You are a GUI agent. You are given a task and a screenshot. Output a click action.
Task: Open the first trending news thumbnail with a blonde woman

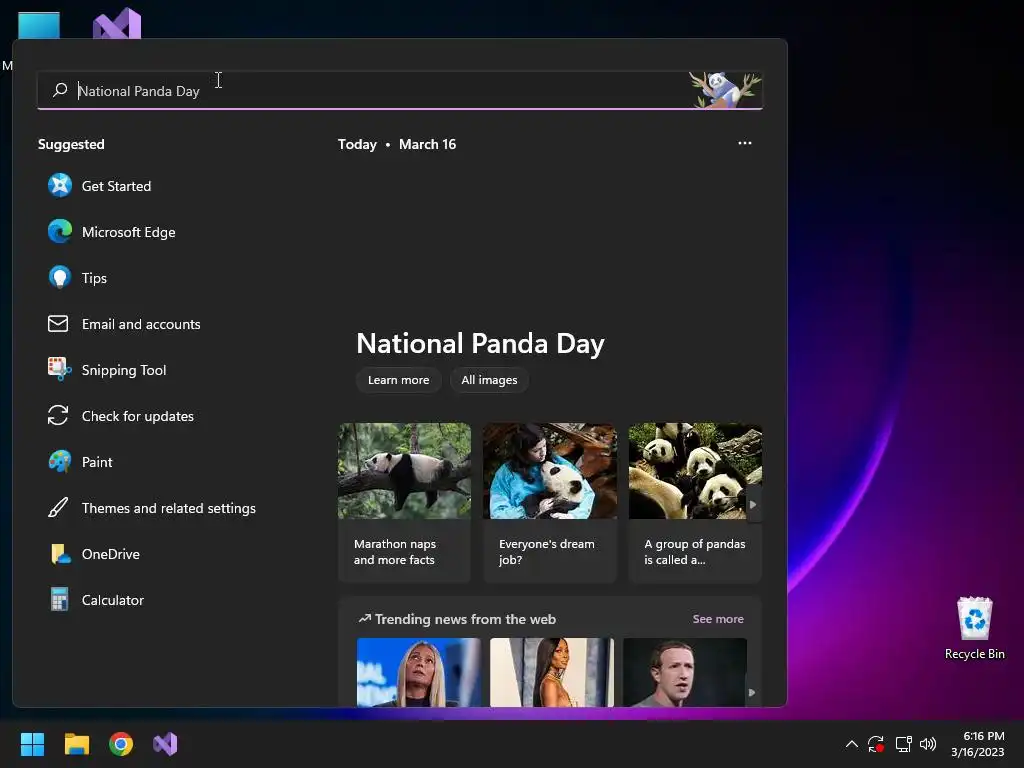419,672
